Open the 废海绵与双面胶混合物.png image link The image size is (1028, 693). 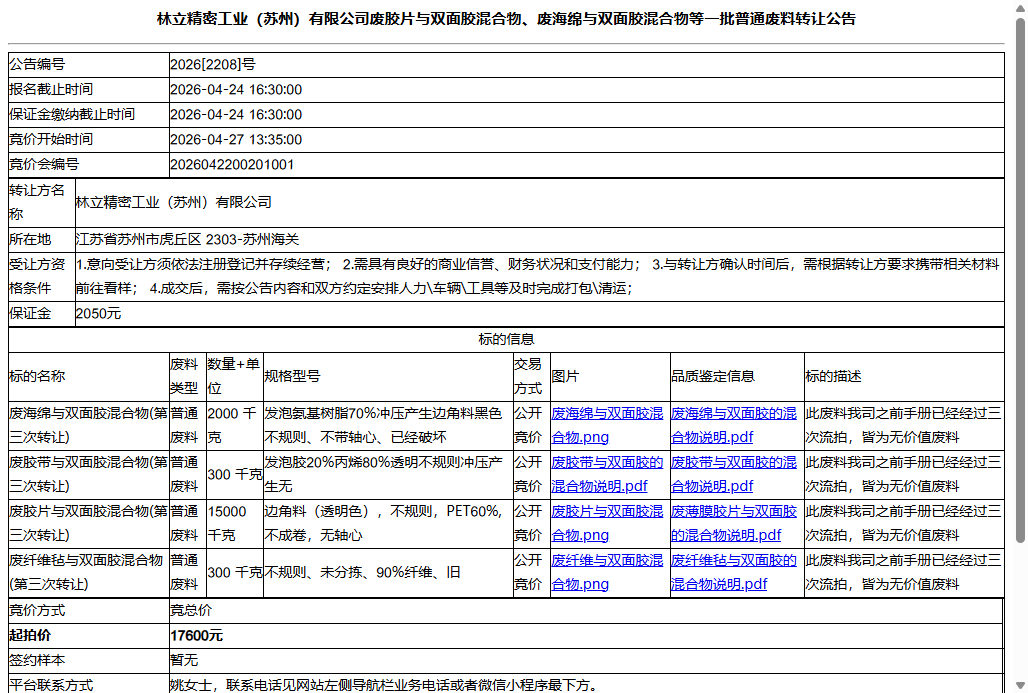point(607,426)
